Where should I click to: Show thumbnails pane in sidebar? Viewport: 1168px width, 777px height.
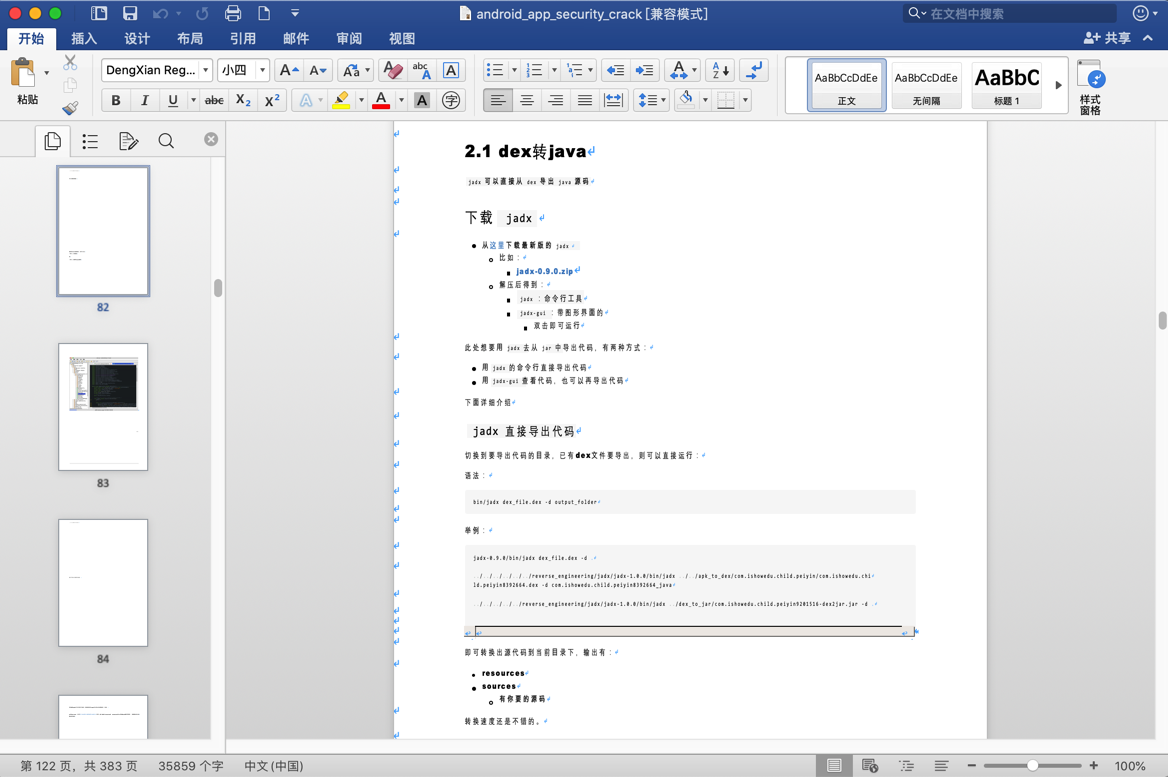pos(52,141)
